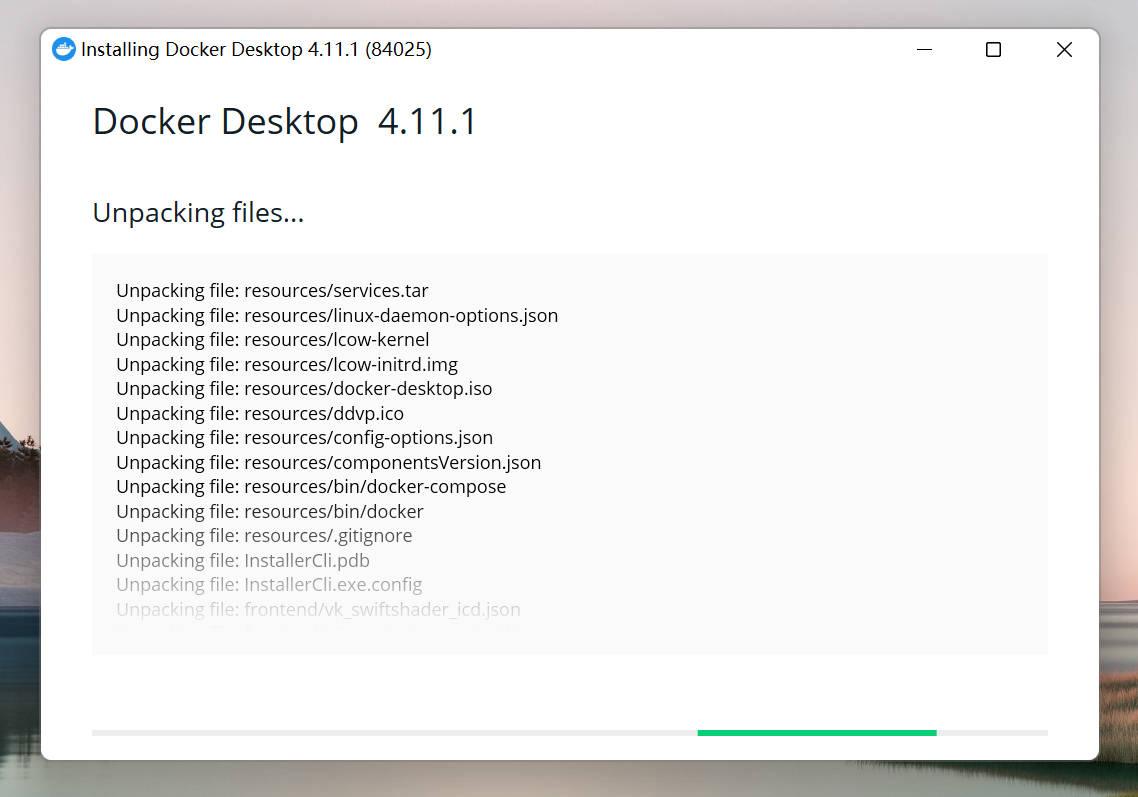
Task: Select the 'resources/services.tar' log entry
Action: pos(272,290)
